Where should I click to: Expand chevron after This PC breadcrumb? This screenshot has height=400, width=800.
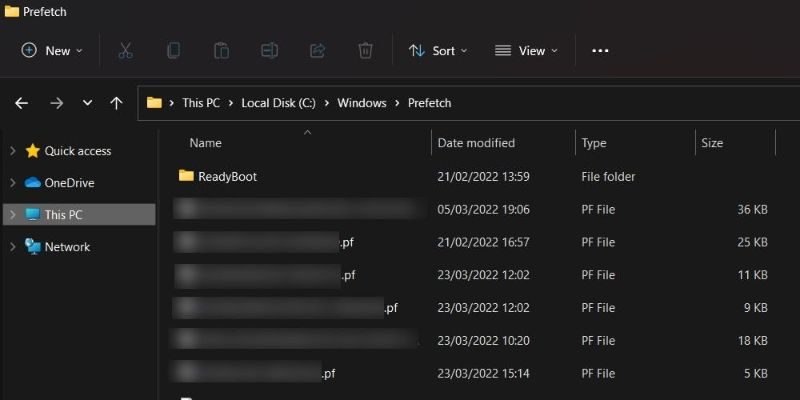(x=231, y=103)
